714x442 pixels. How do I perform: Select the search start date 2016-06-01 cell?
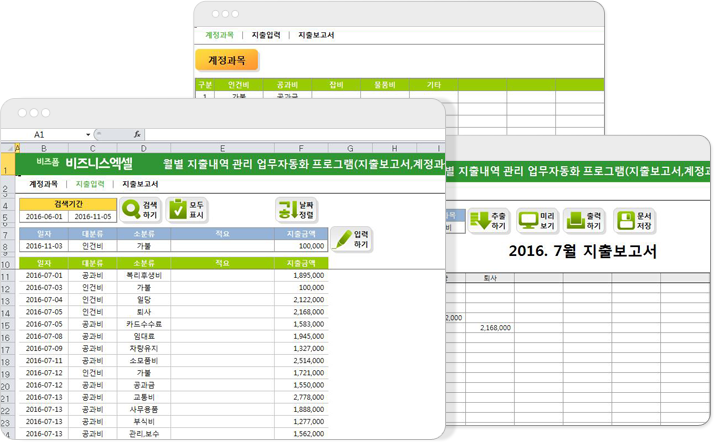43,215
